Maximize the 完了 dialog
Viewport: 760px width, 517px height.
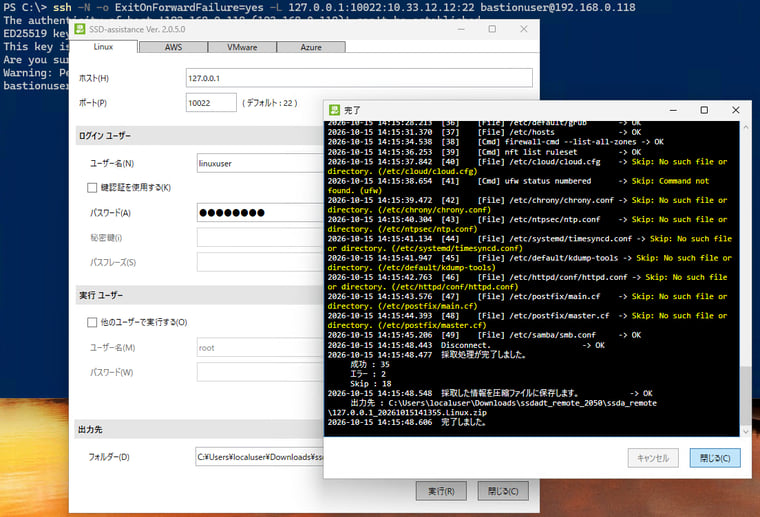[x=704, y=110]
